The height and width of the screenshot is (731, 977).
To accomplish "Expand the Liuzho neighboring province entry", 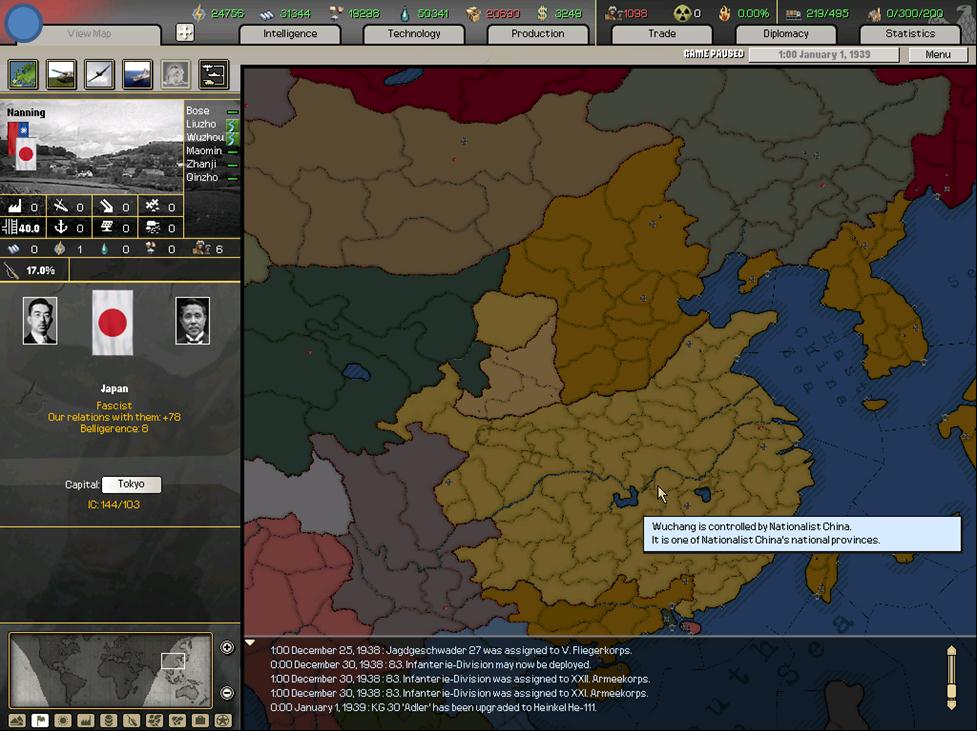I will [202, 124].
